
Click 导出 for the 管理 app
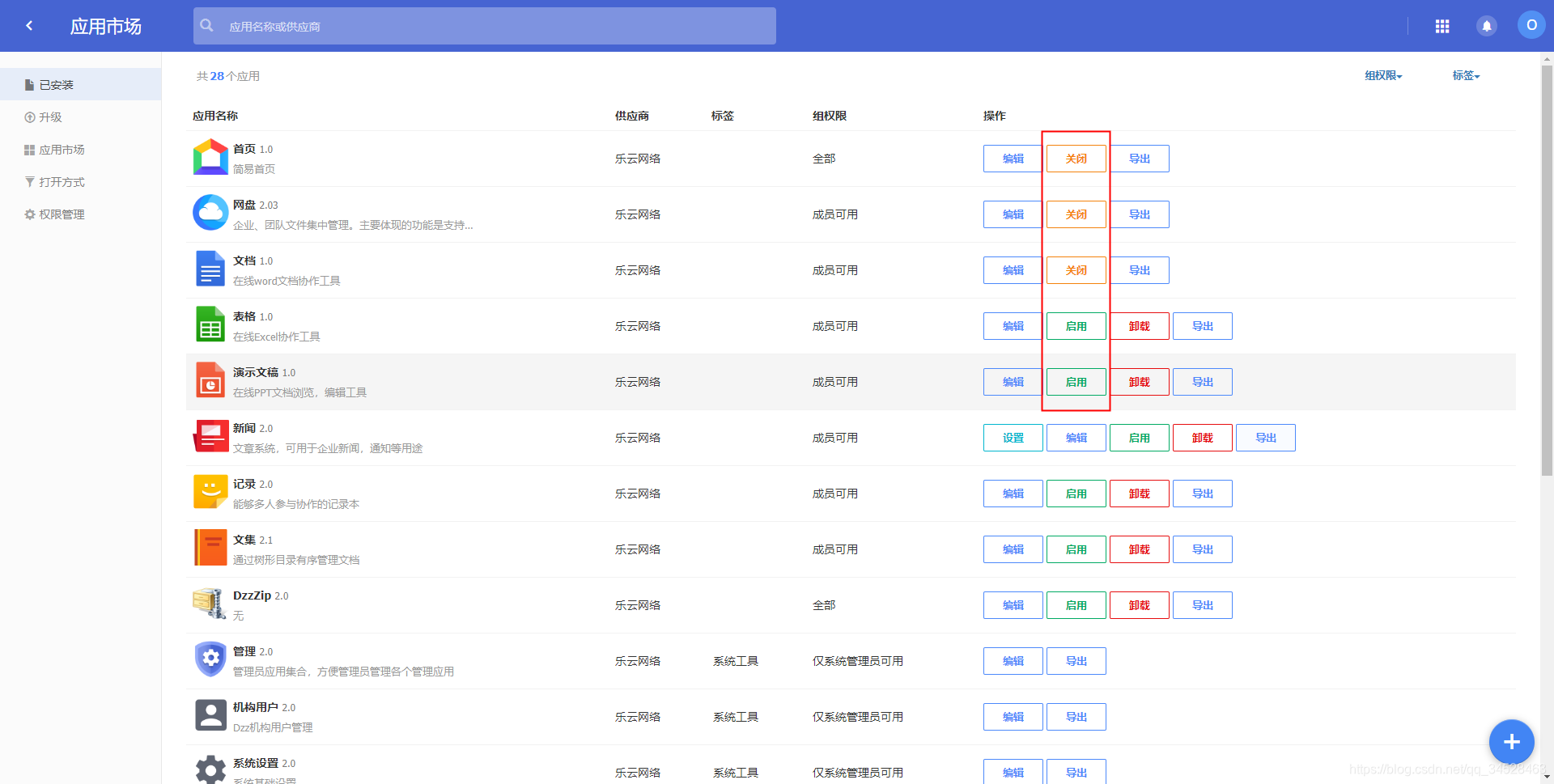(x=1076, y=661)
